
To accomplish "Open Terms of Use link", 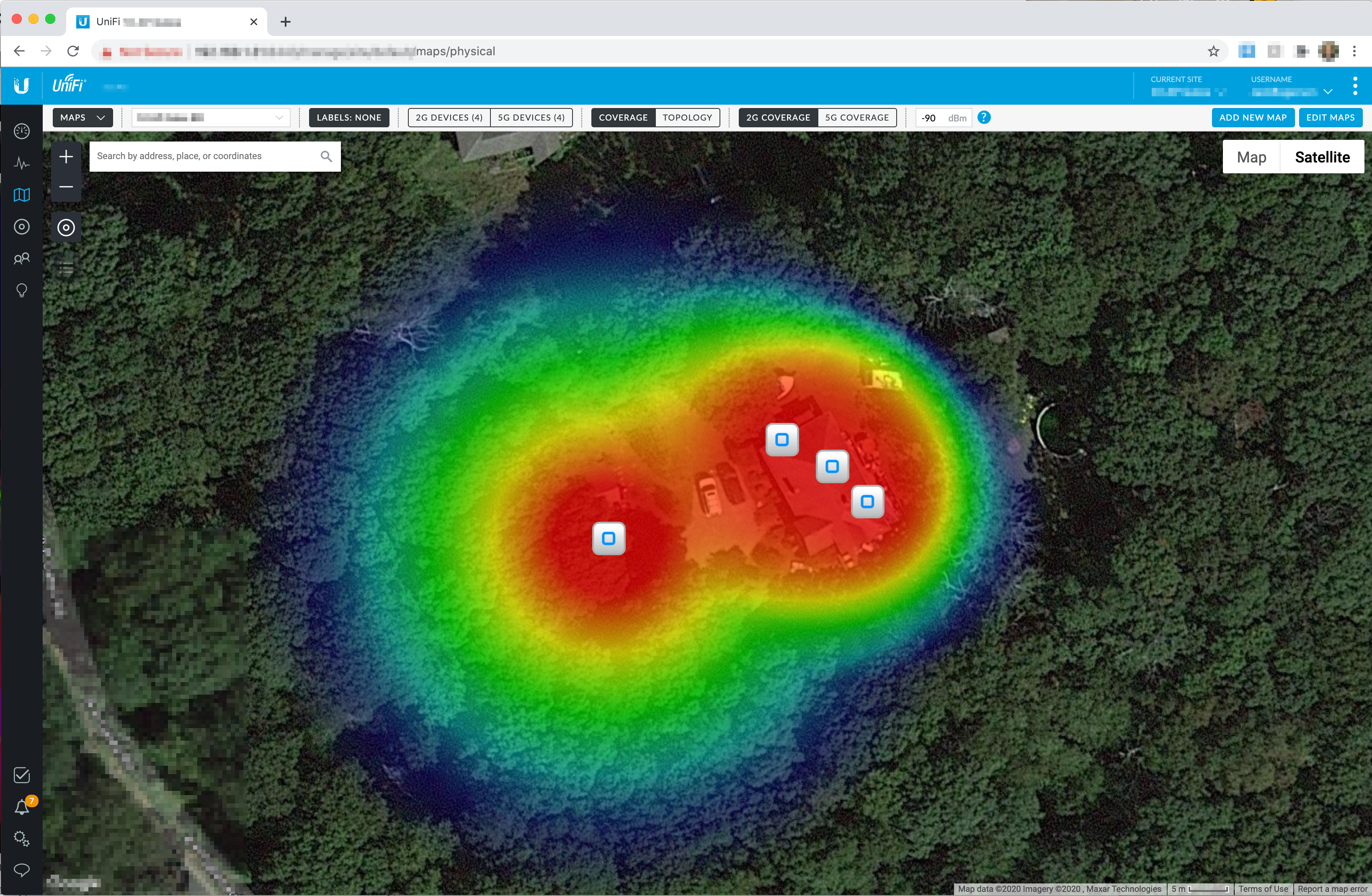I will pyautogui.click(x=1264, y=889).
